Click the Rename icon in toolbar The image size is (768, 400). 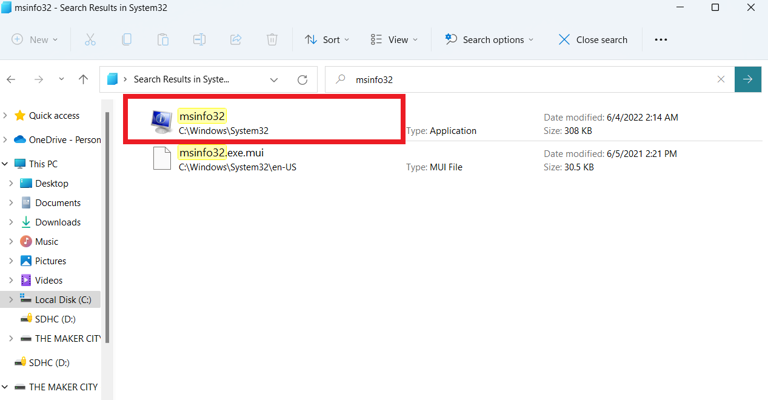199,40
